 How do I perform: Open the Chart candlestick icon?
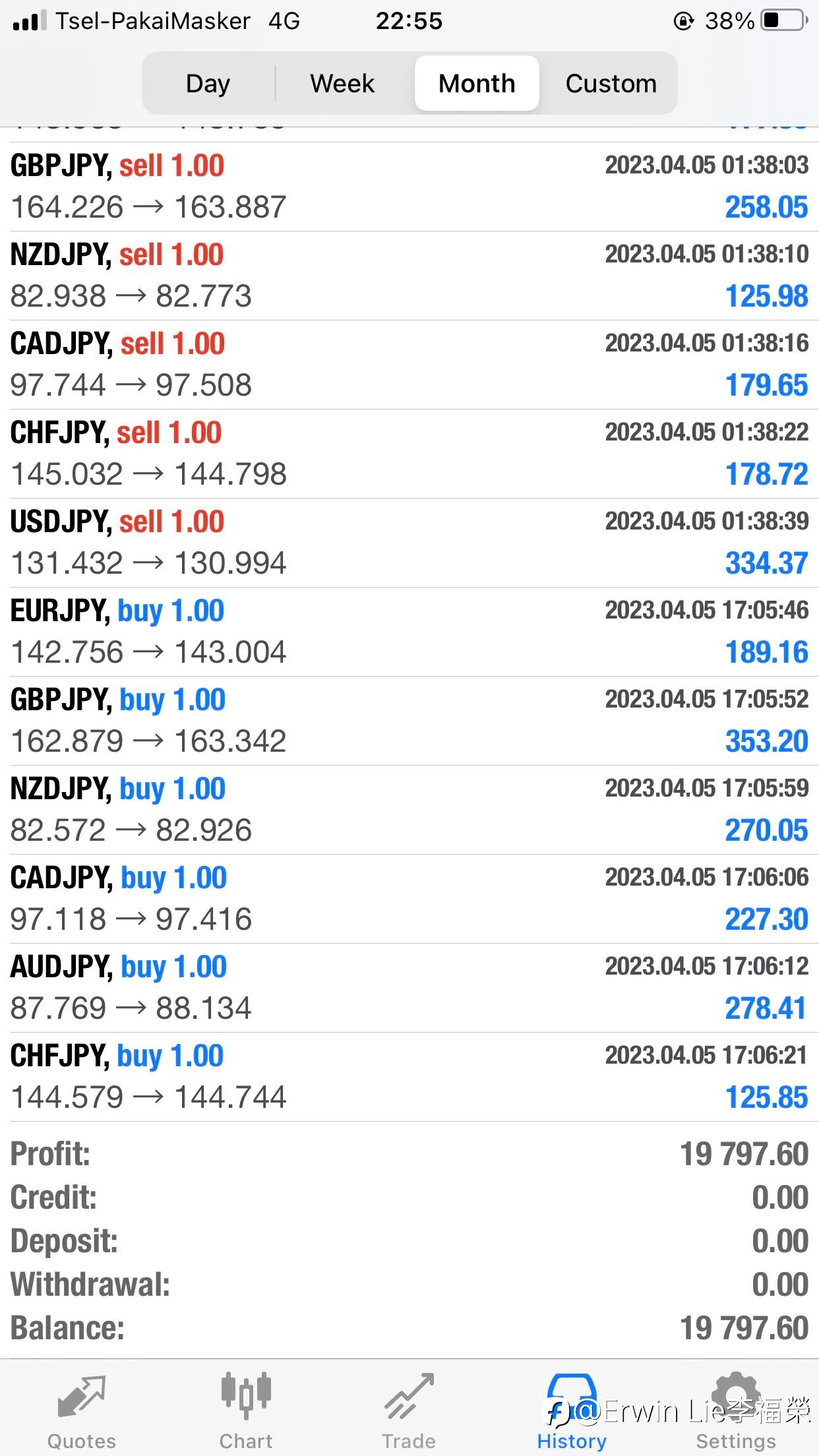pyautogui.click(x=246, y=1395)
